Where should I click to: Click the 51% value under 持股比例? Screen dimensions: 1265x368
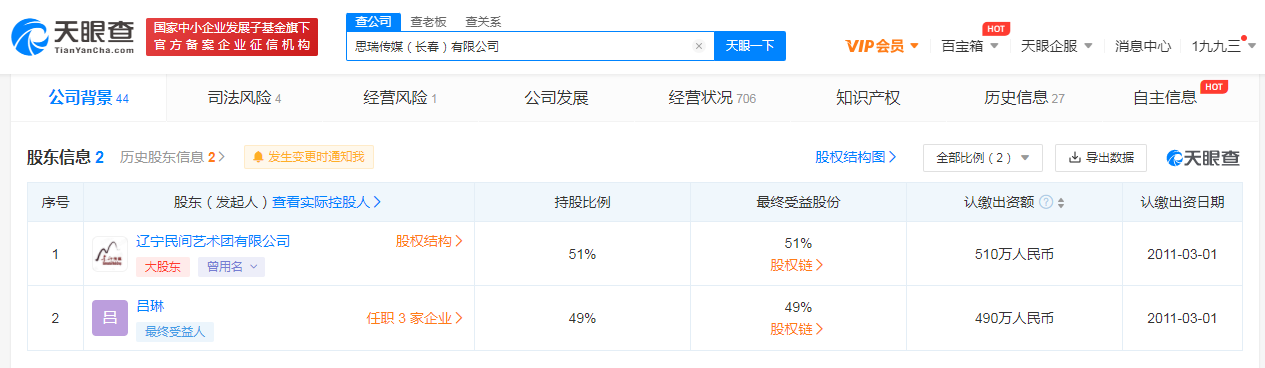[582, 254]
